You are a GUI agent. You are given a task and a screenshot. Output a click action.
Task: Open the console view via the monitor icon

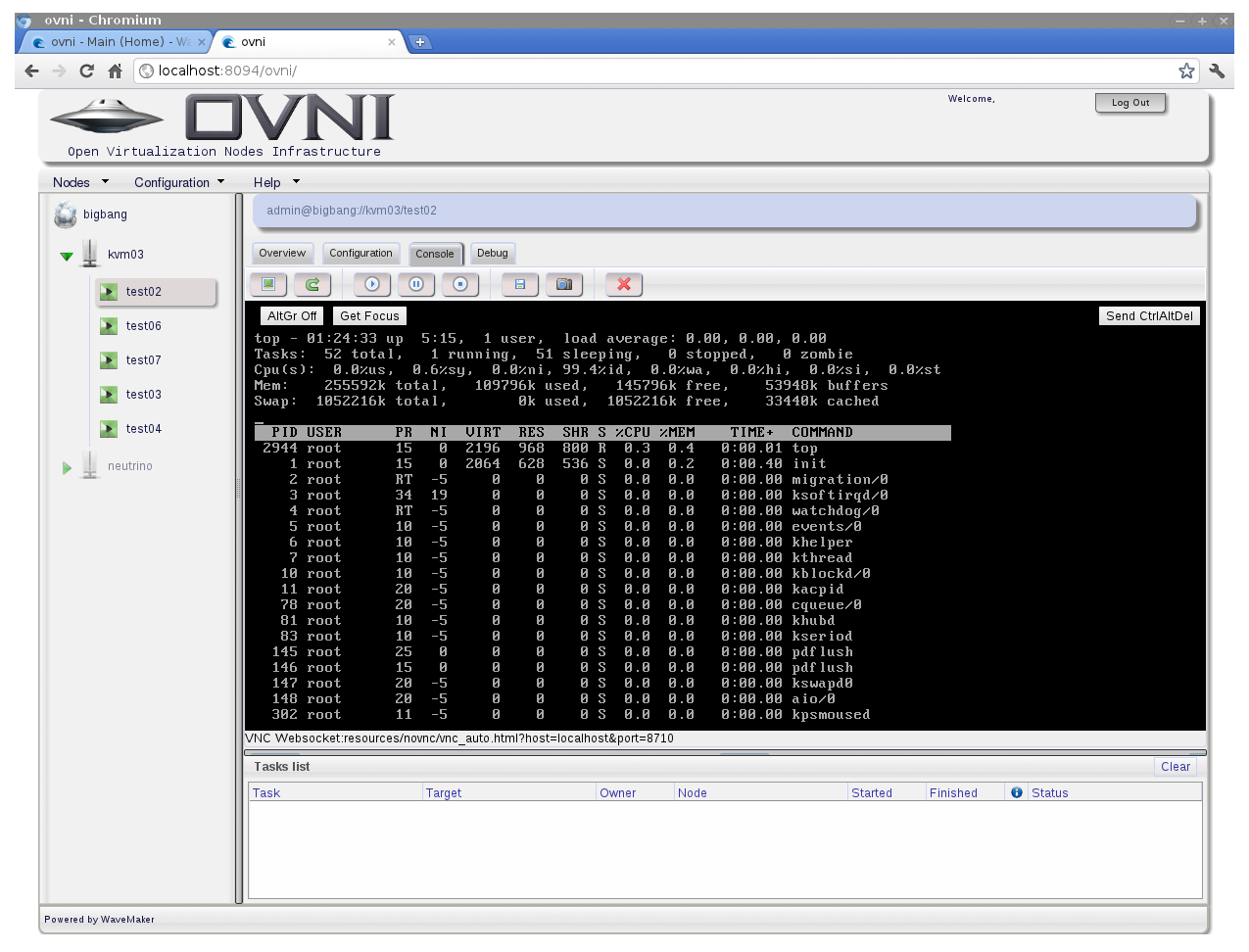point(268,284)
